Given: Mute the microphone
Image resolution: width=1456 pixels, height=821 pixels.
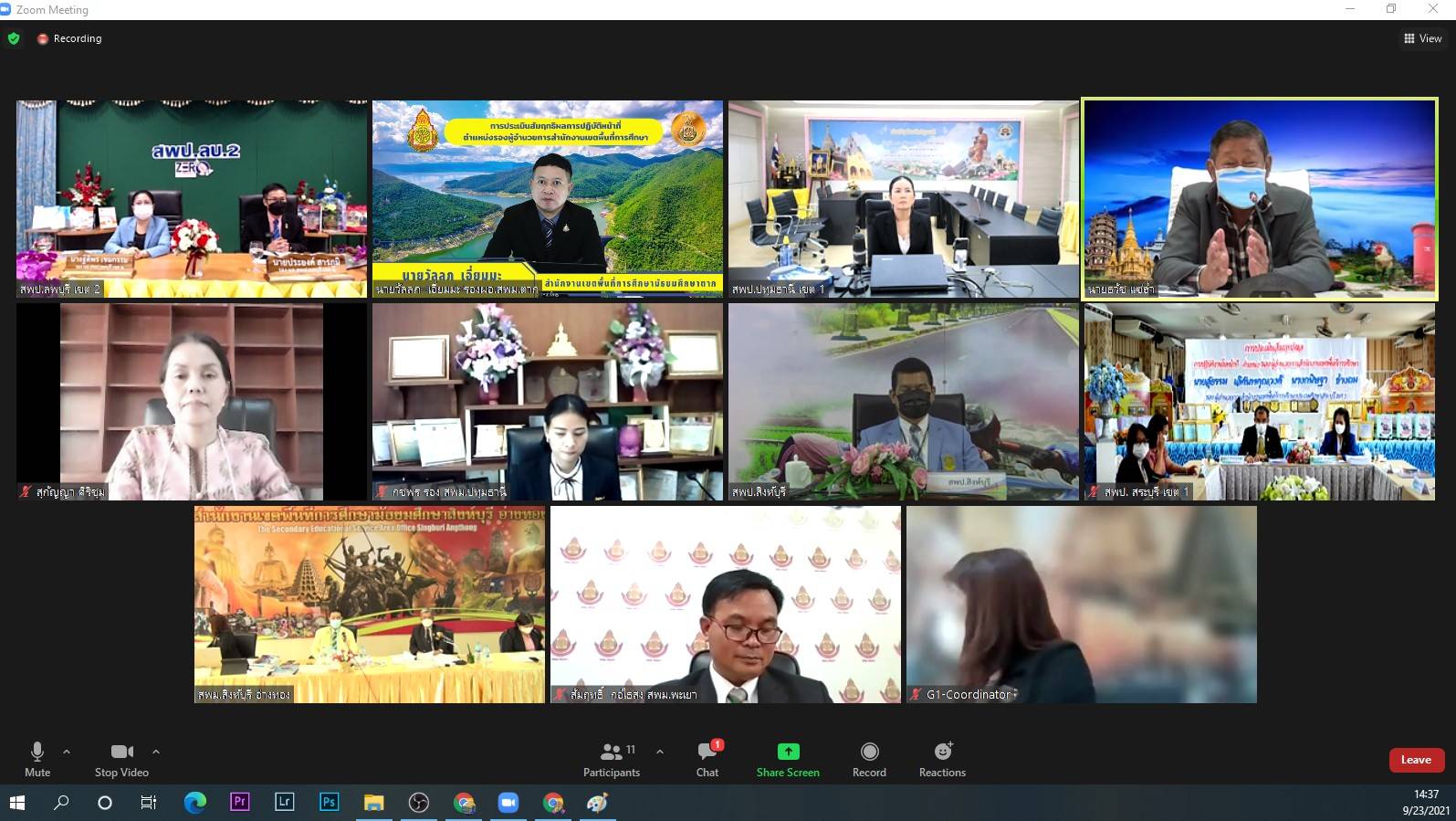Looking at the screenshot, I should pos(37,759).
